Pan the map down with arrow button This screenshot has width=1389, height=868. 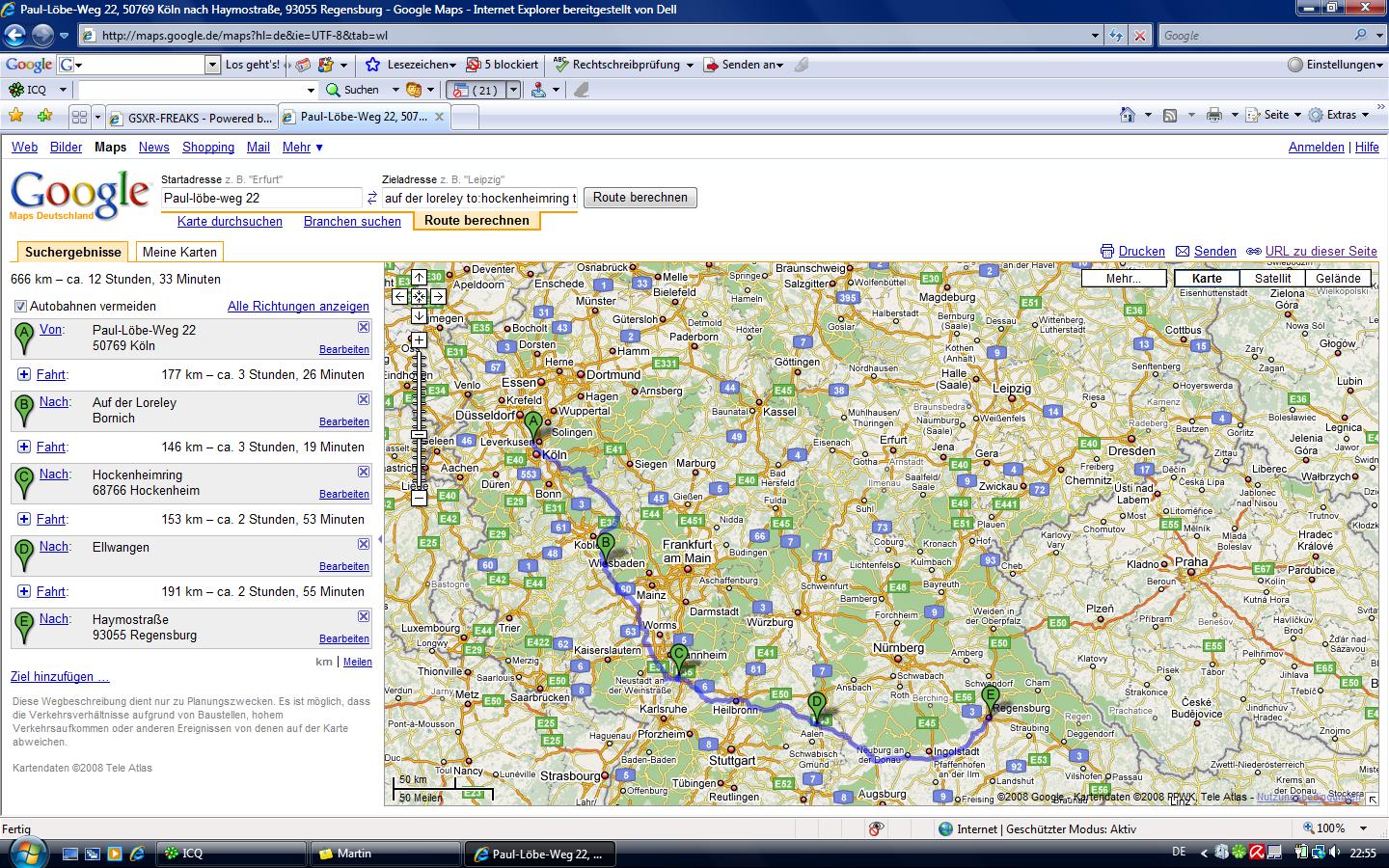(x=419, y=315)
